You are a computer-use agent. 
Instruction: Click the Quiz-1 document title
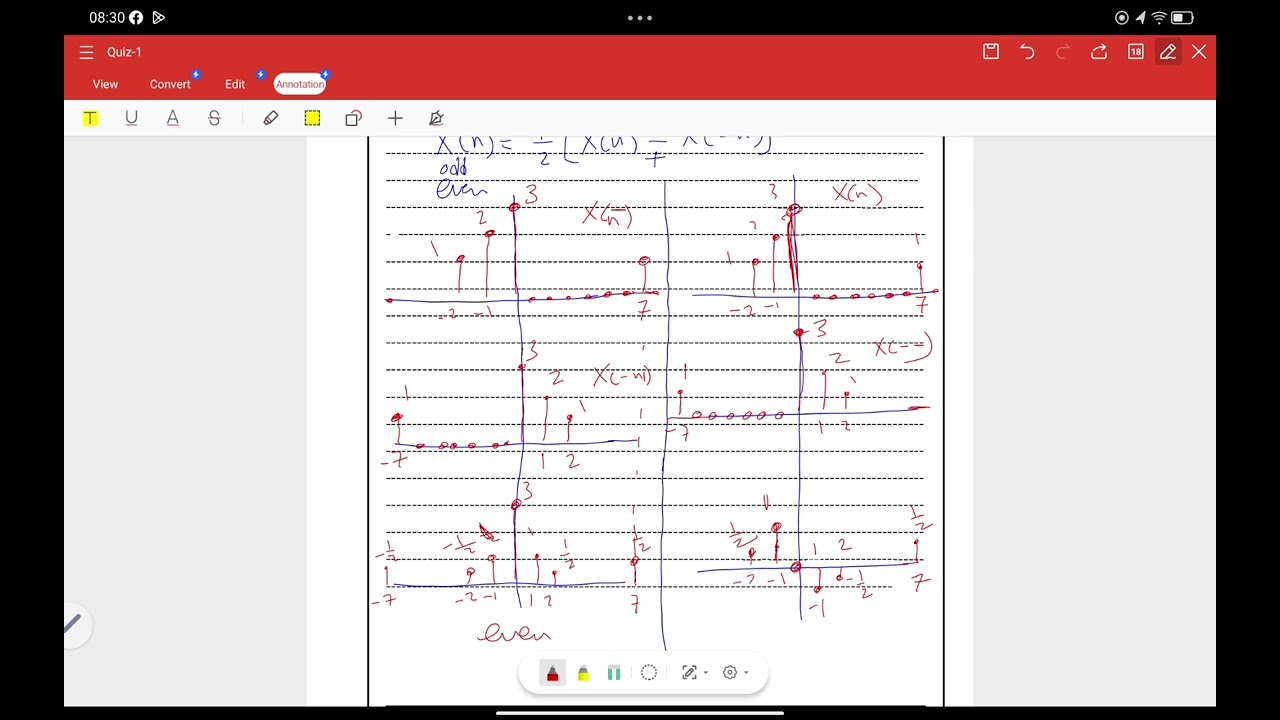[124, 52]
